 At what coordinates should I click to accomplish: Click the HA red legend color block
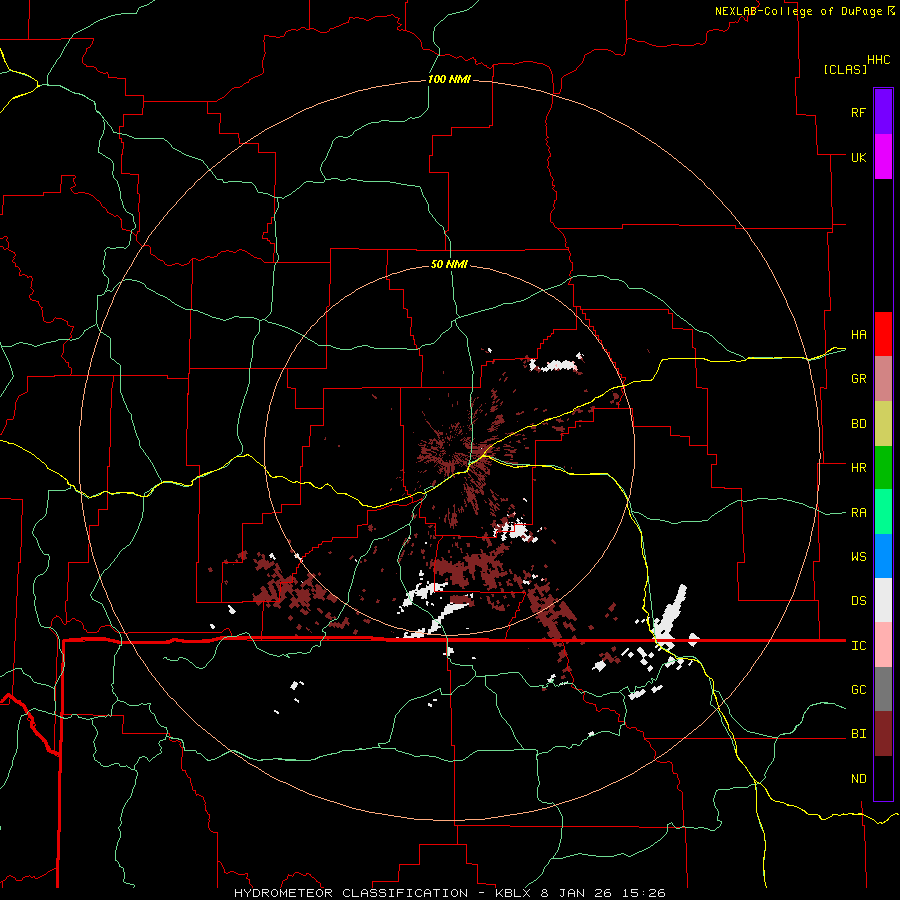tap(883, 334)
